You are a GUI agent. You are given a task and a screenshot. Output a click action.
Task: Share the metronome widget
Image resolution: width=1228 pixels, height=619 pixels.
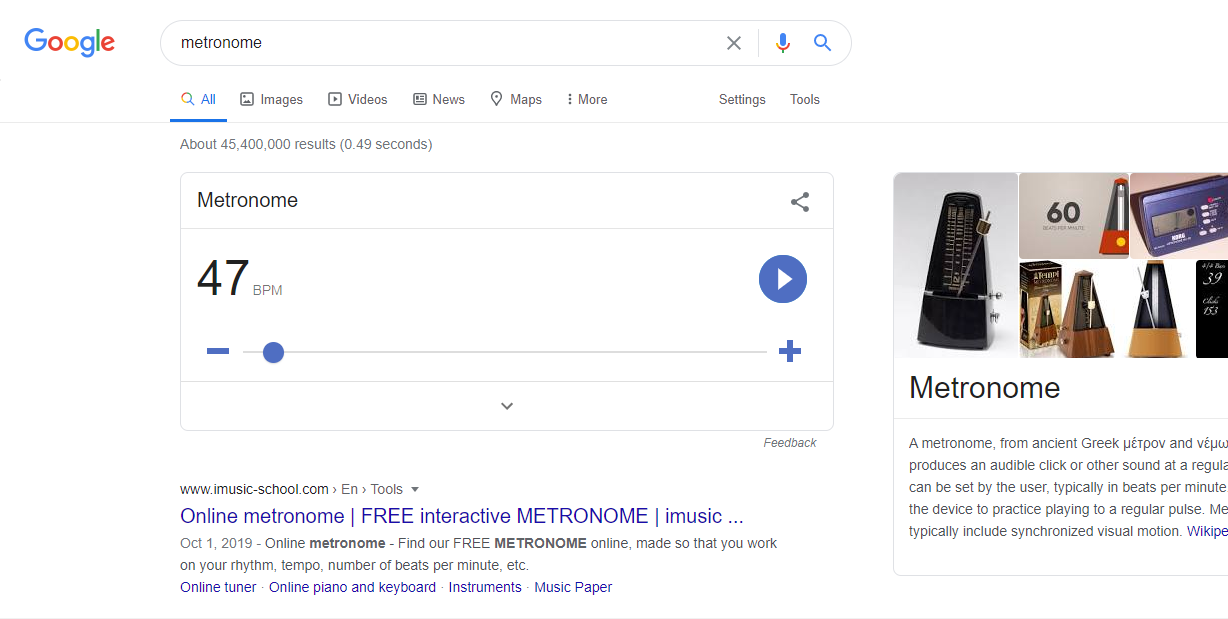click(x=800, y=202)
